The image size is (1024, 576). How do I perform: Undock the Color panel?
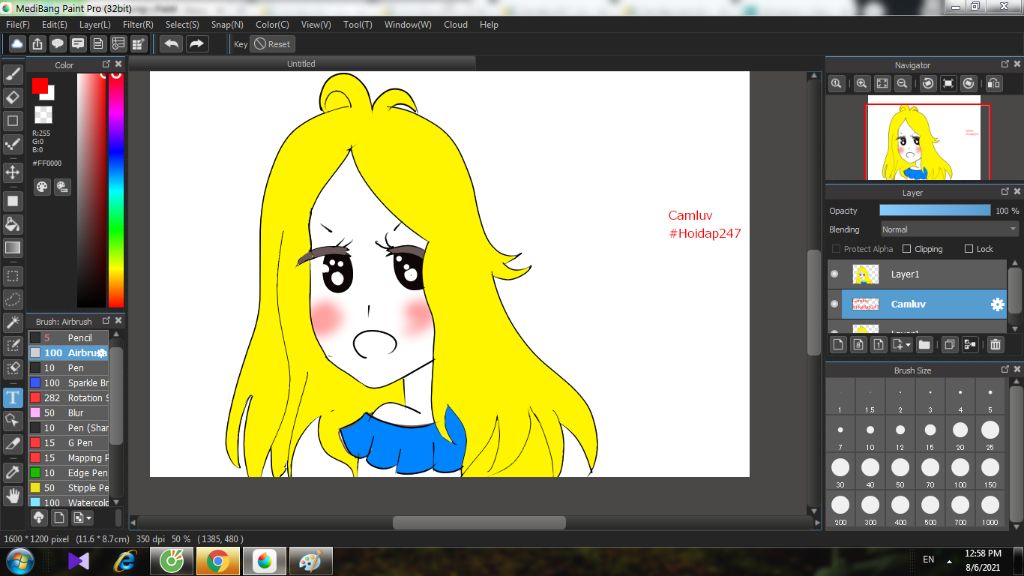[106, 64]
